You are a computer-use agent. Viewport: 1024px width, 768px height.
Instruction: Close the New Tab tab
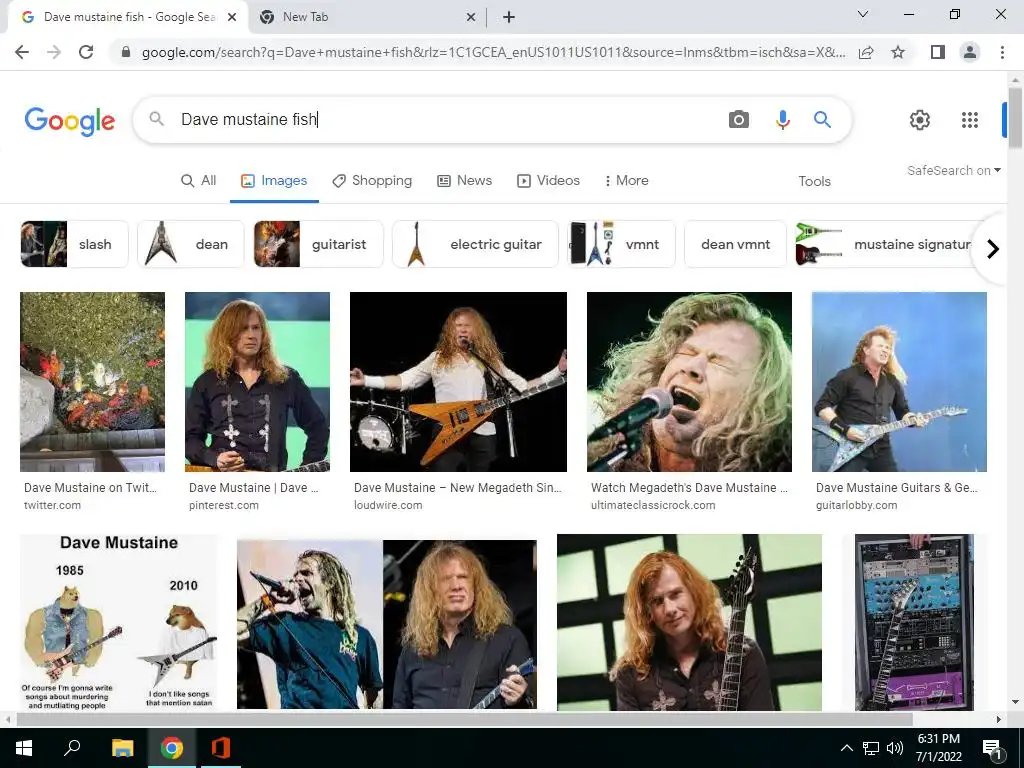(x=471, y=17)
